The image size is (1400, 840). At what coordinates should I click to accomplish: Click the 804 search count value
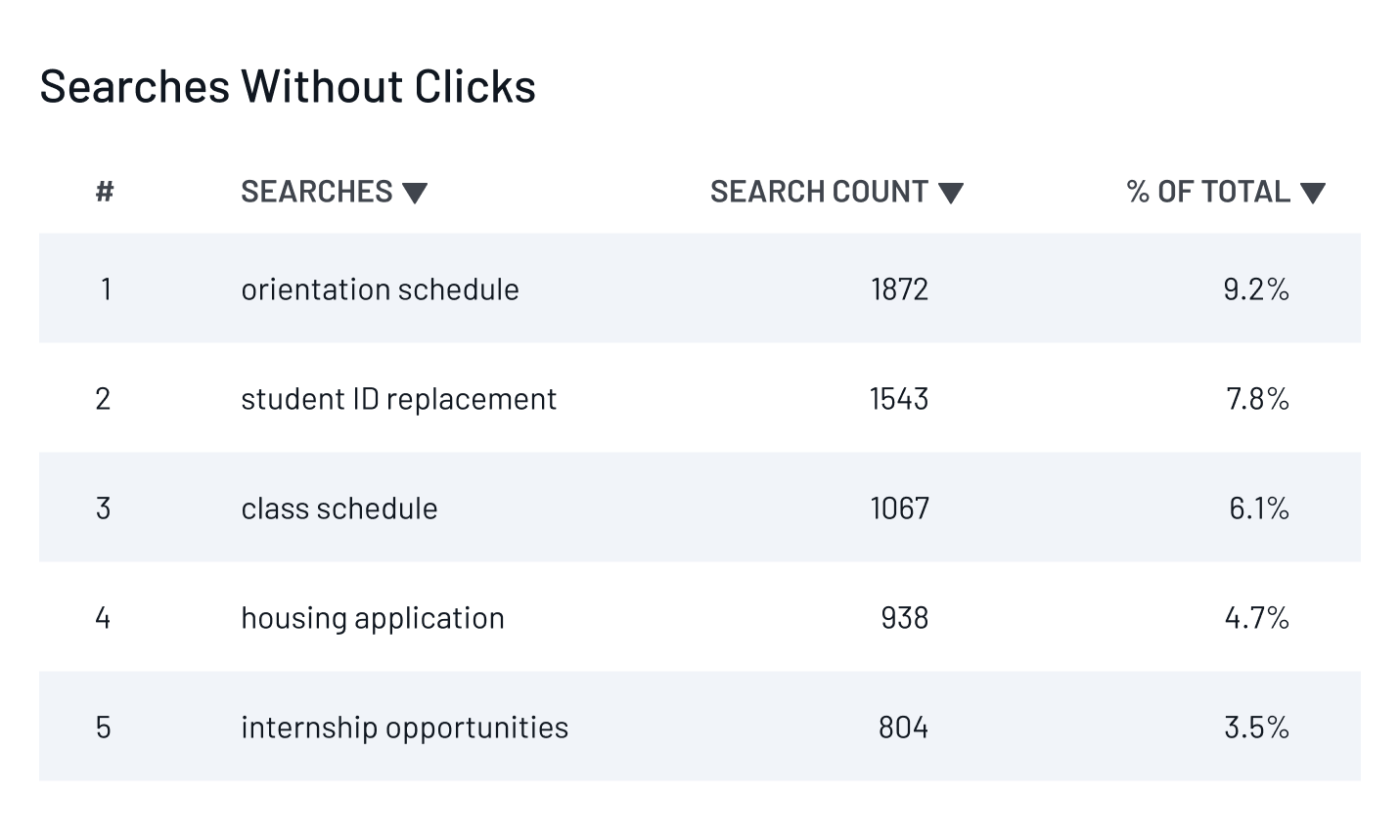tap(902, 727)
